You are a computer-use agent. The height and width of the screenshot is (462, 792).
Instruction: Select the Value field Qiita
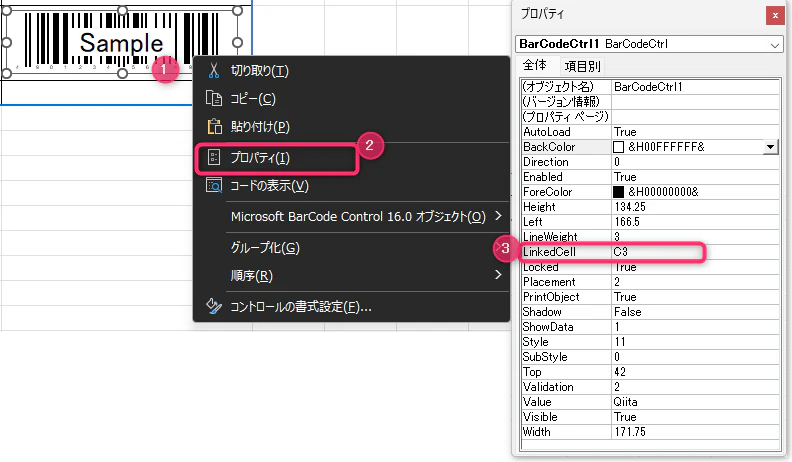click(x=625, y=402)
